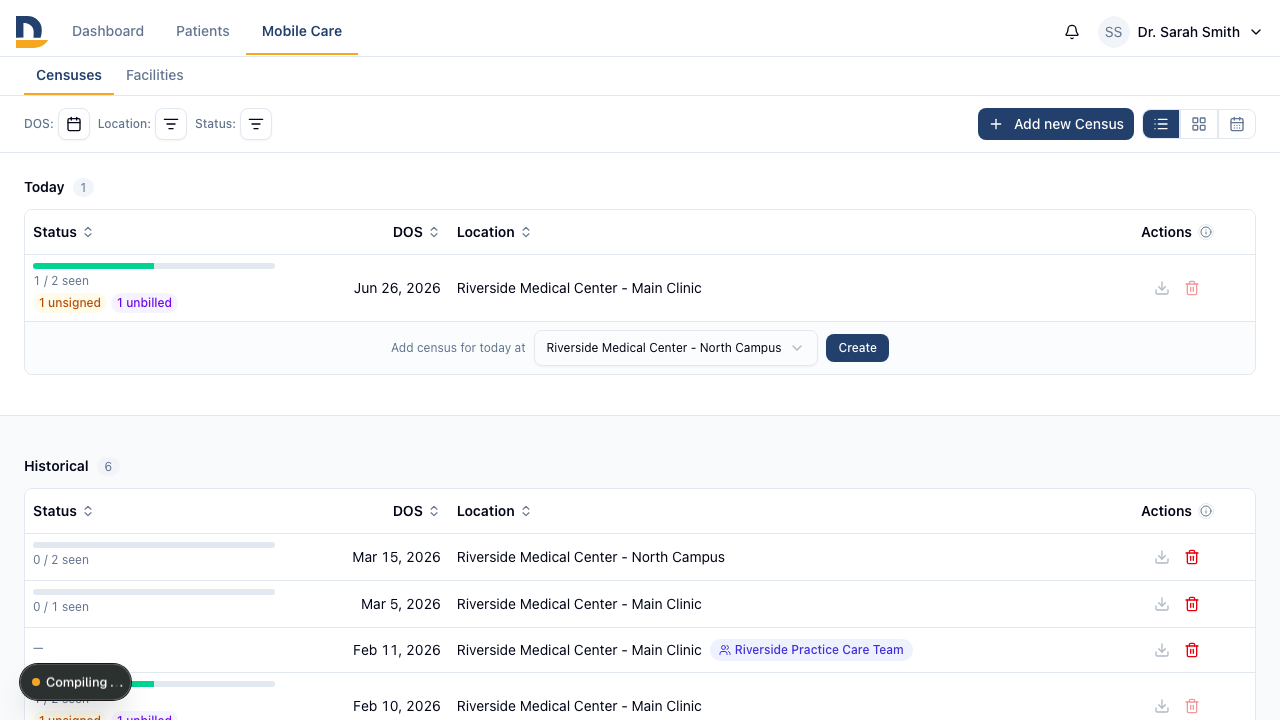The image size is (1280, 720).
Task: Select Mobile Care tab
Action: 302,31
